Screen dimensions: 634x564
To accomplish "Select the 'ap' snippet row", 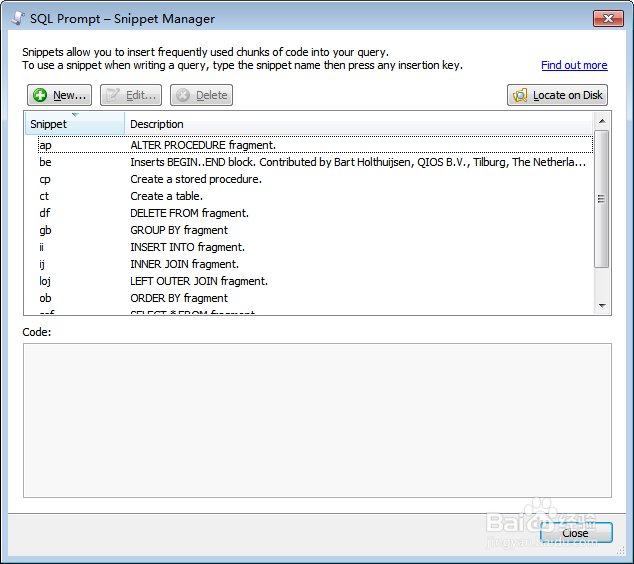I will pyautogui.click(x=315, y=145).
